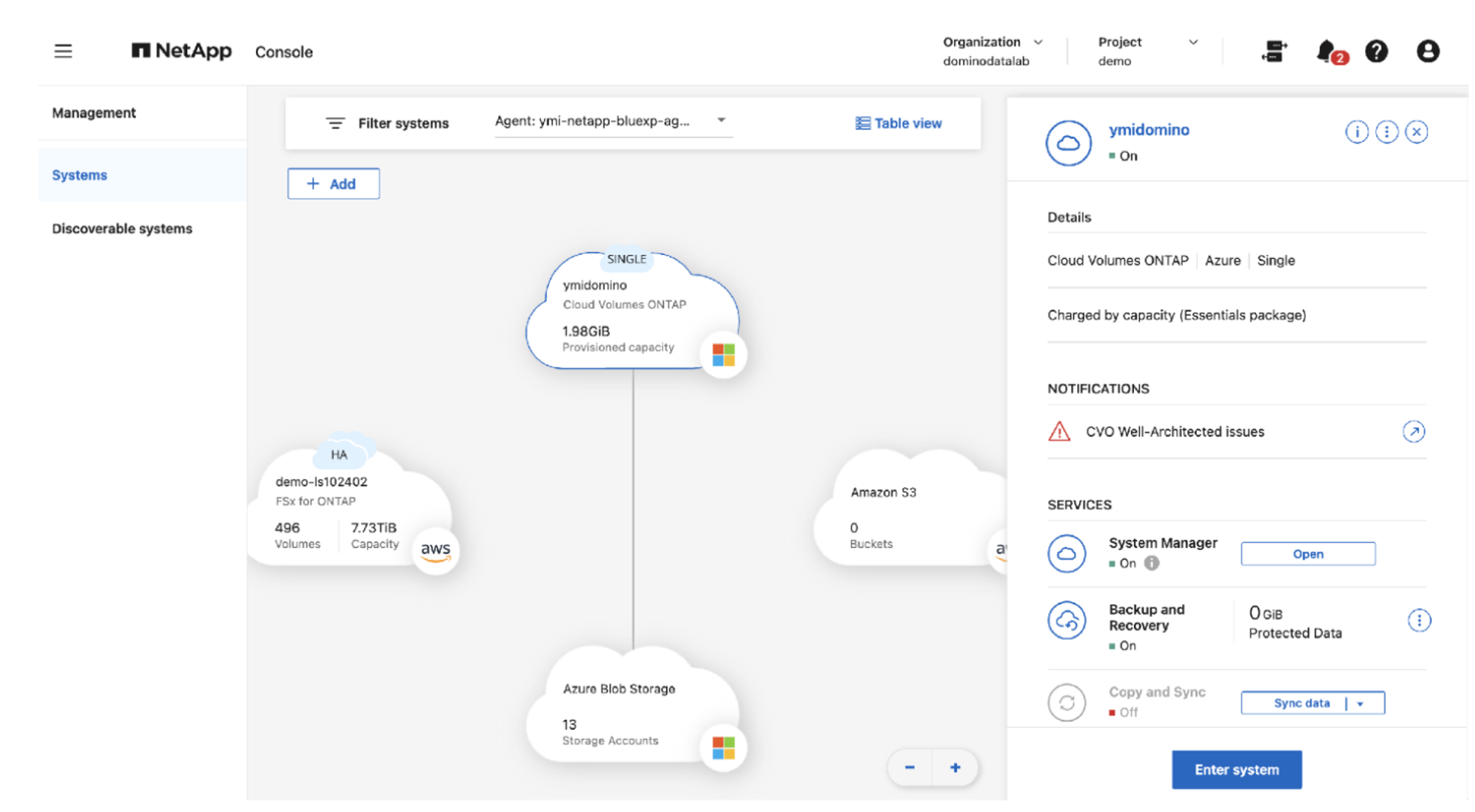This screenshot has width=1475, height=812.
Task: Select Systems in the sidebar
Action: (x=142, y=175)
